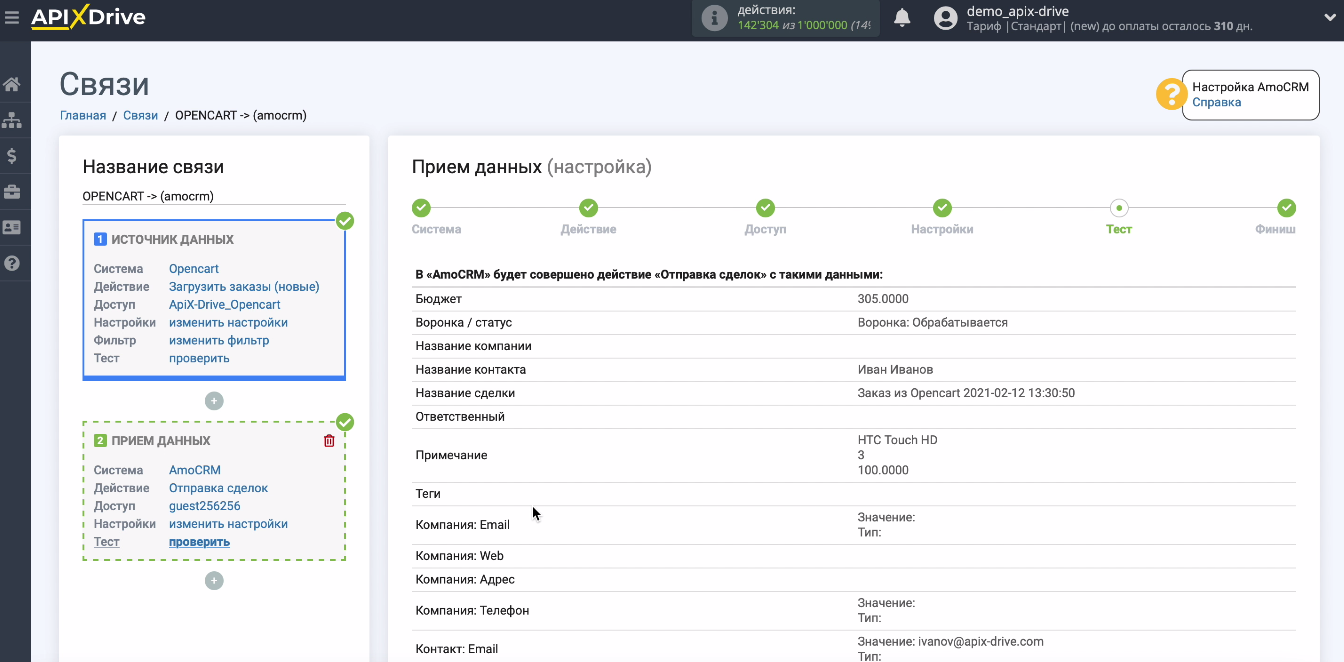Delete the data receiving block (trash icon)
Viewport: 1344px width, 662px height.
pos(329,441)
